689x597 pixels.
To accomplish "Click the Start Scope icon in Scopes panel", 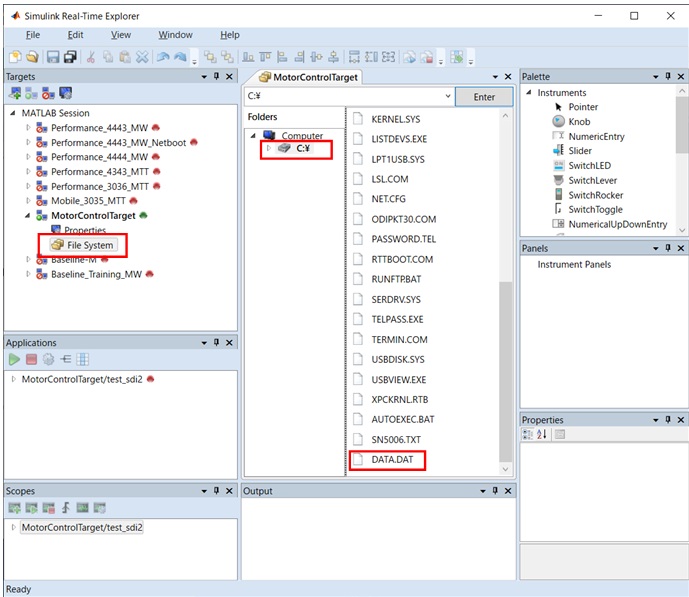I will (x=31, y=508).
